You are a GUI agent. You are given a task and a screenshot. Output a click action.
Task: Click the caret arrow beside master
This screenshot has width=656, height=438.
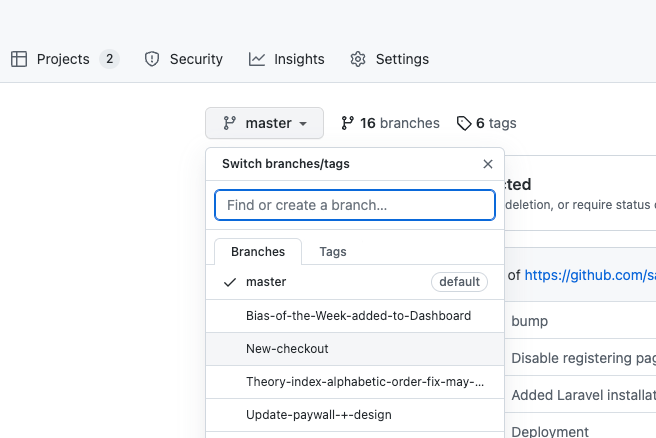tap(303, 124)
